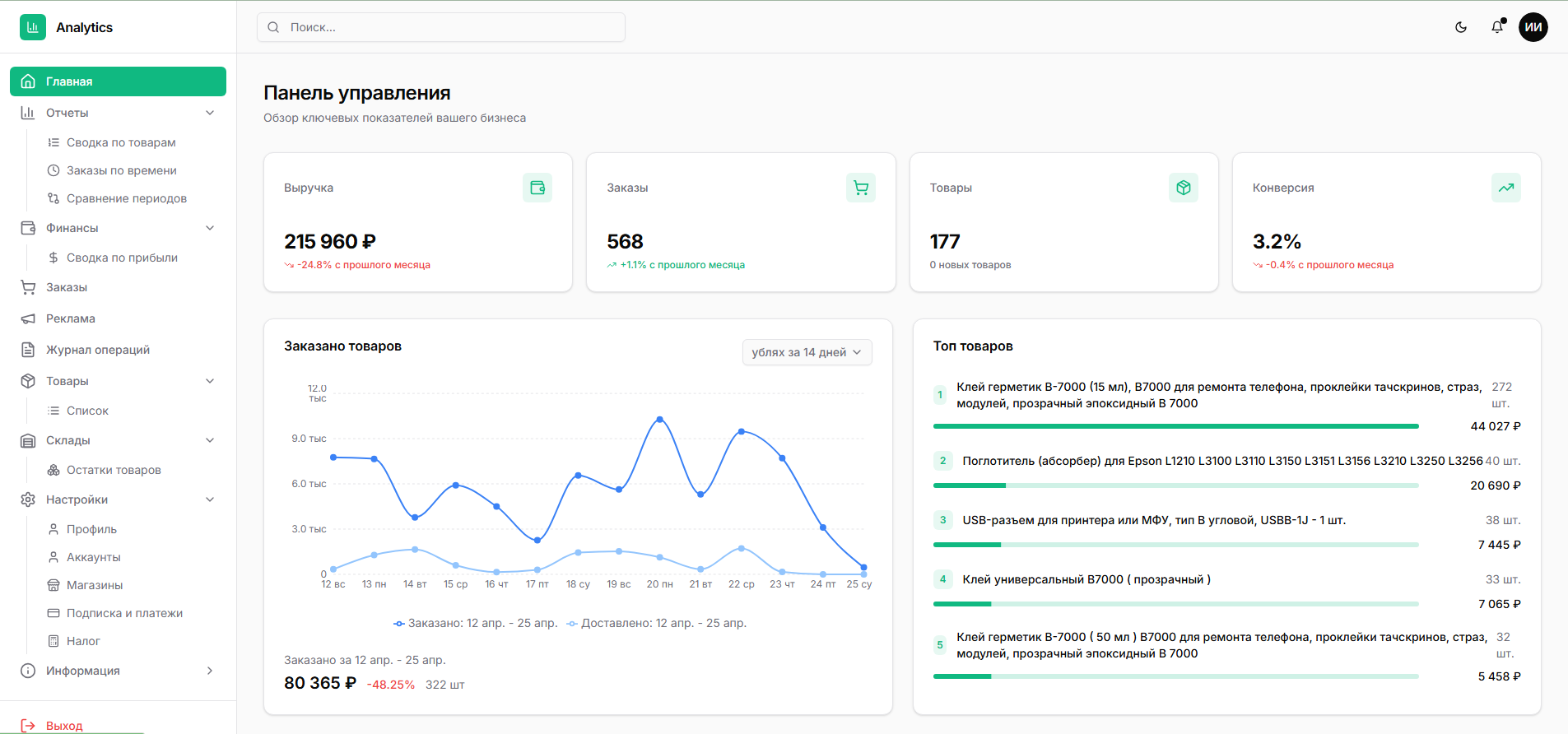Click the Выход logout icon

click(x=28, y=726)
